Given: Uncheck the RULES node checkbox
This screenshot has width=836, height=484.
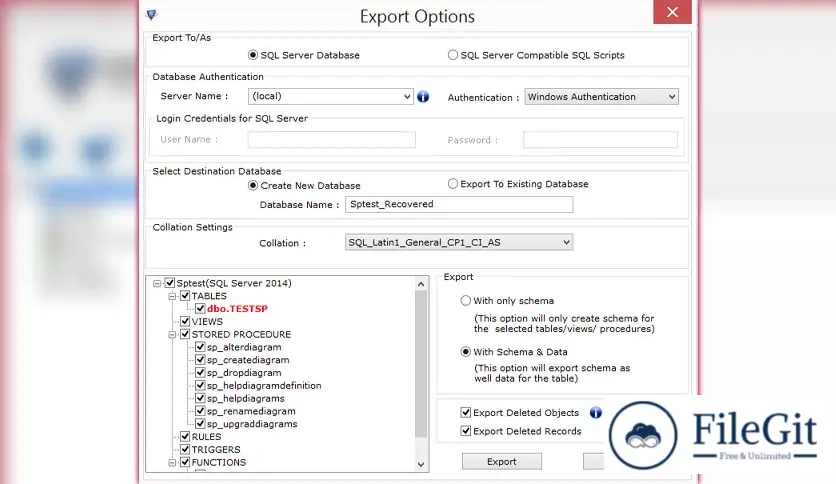Looking at the screenshot, I should (x=185, y=437).
